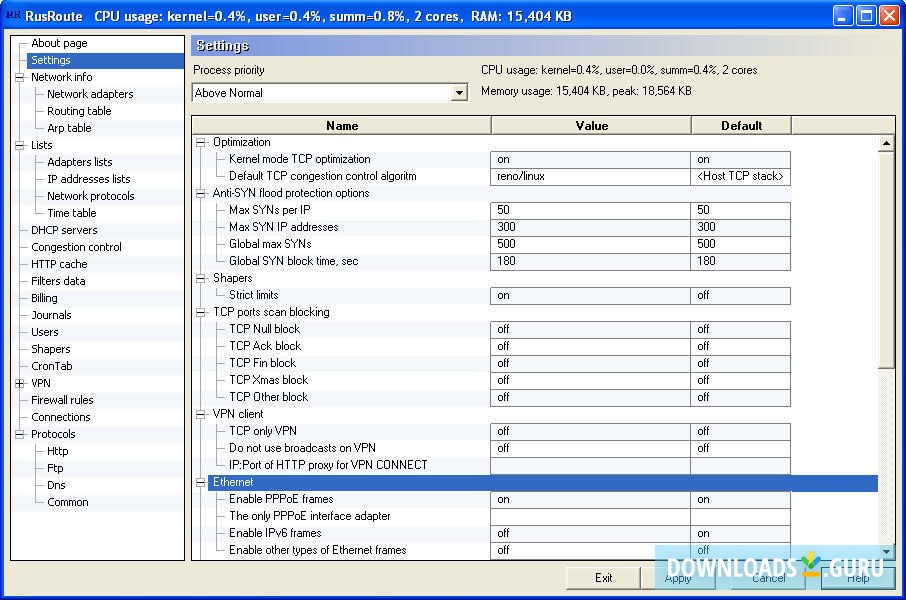
Task: Toggle the Strict limits value cell
Action: pyautogui.click(x=590, y=296)
